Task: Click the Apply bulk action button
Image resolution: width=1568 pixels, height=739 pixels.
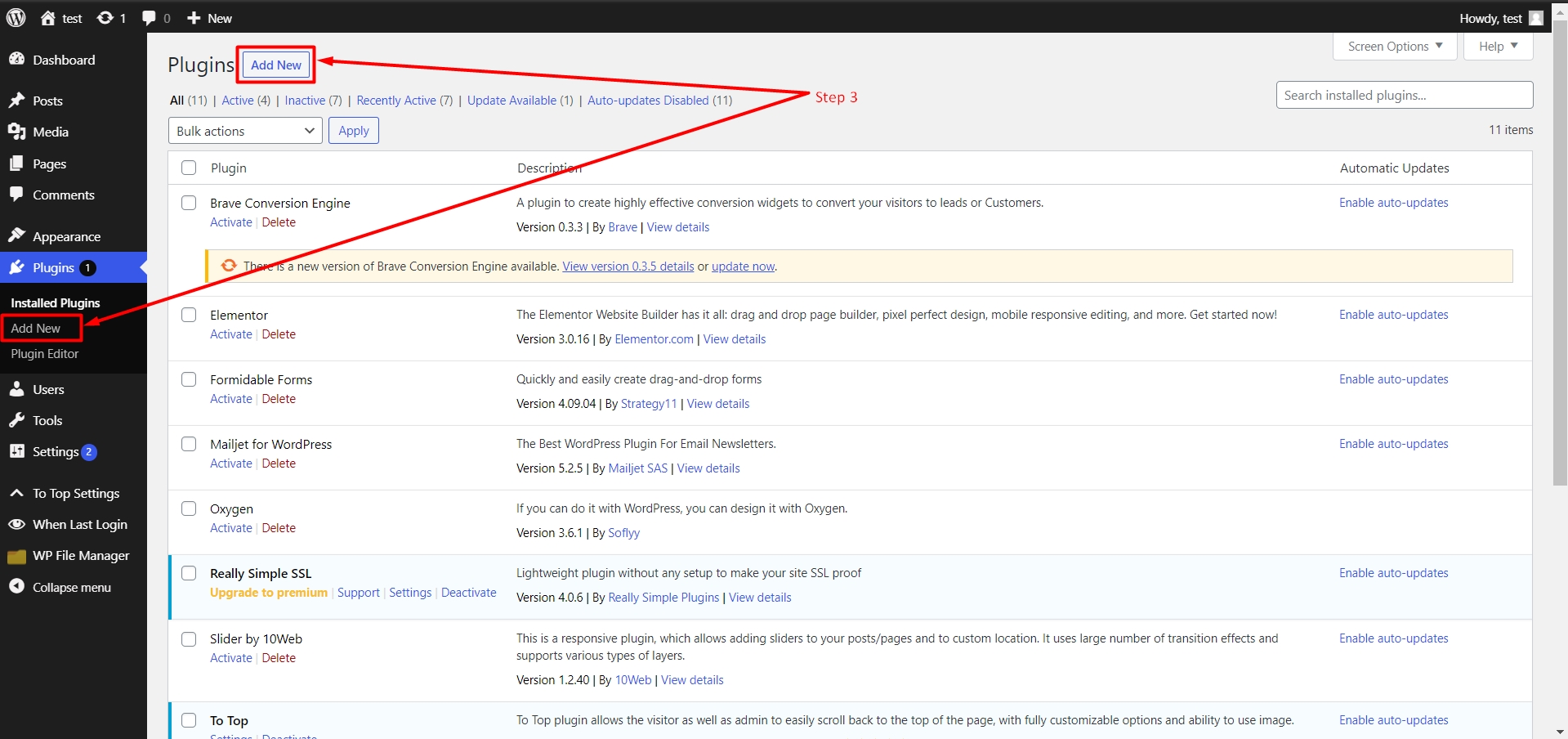Action: [x=354, y=131]
